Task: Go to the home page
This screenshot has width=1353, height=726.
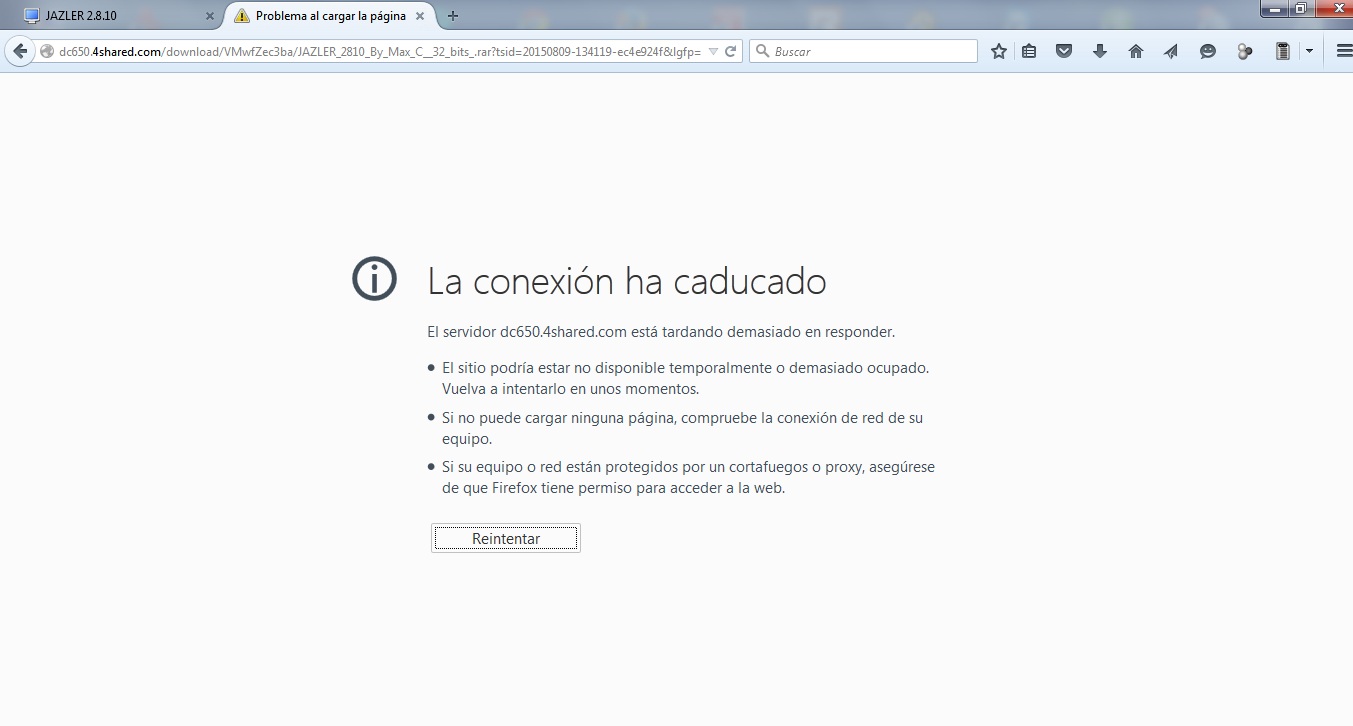Action: coord(1136,52)
